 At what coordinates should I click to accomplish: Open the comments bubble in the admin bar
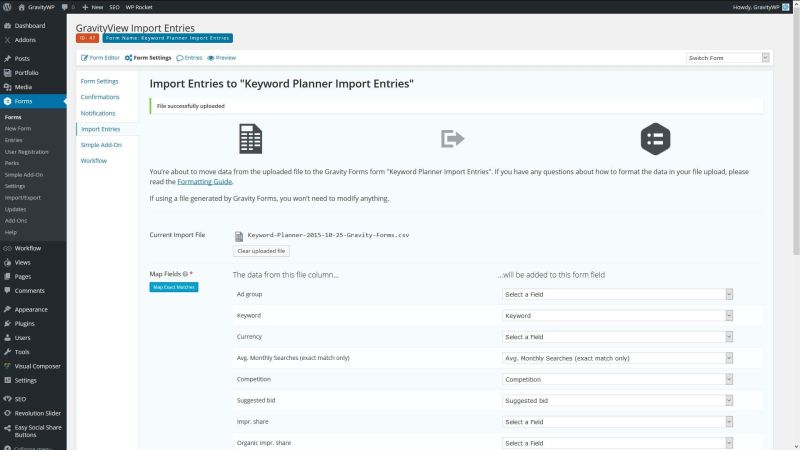(x=65, y=7)
